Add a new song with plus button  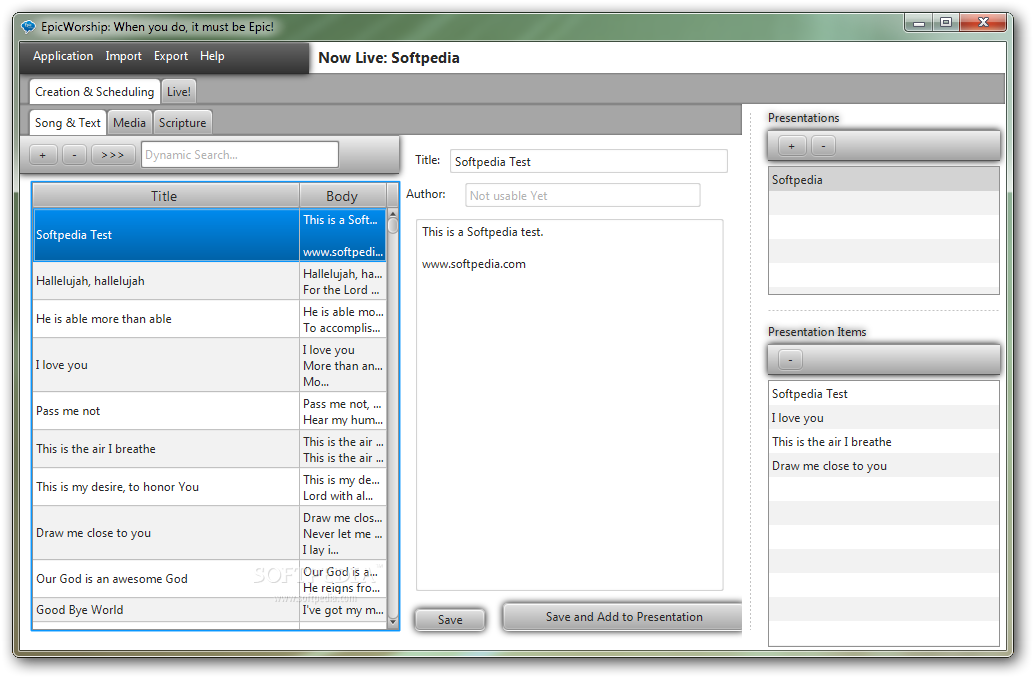coord(43,155)
